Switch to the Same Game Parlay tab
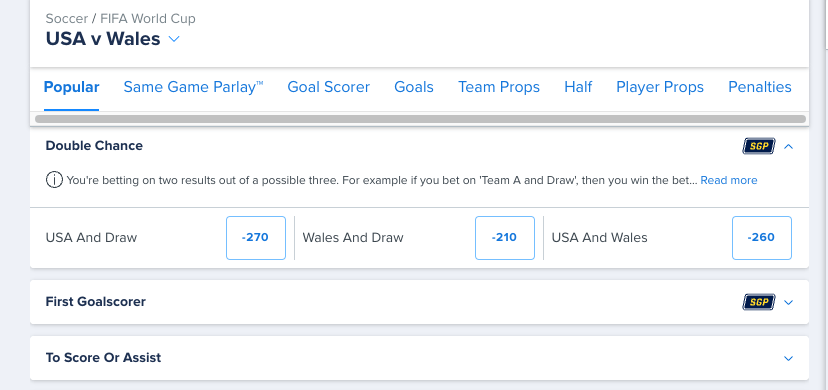 193,87
